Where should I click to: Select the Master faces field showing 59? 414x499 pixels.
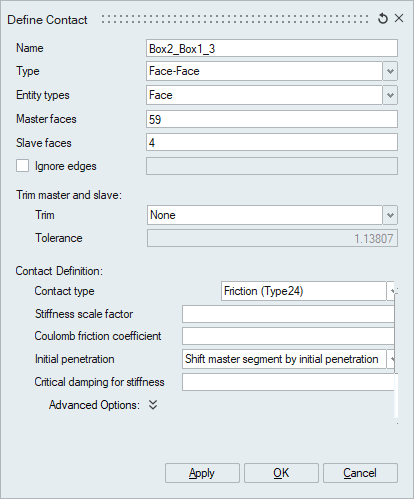click(x=272, y=119)
